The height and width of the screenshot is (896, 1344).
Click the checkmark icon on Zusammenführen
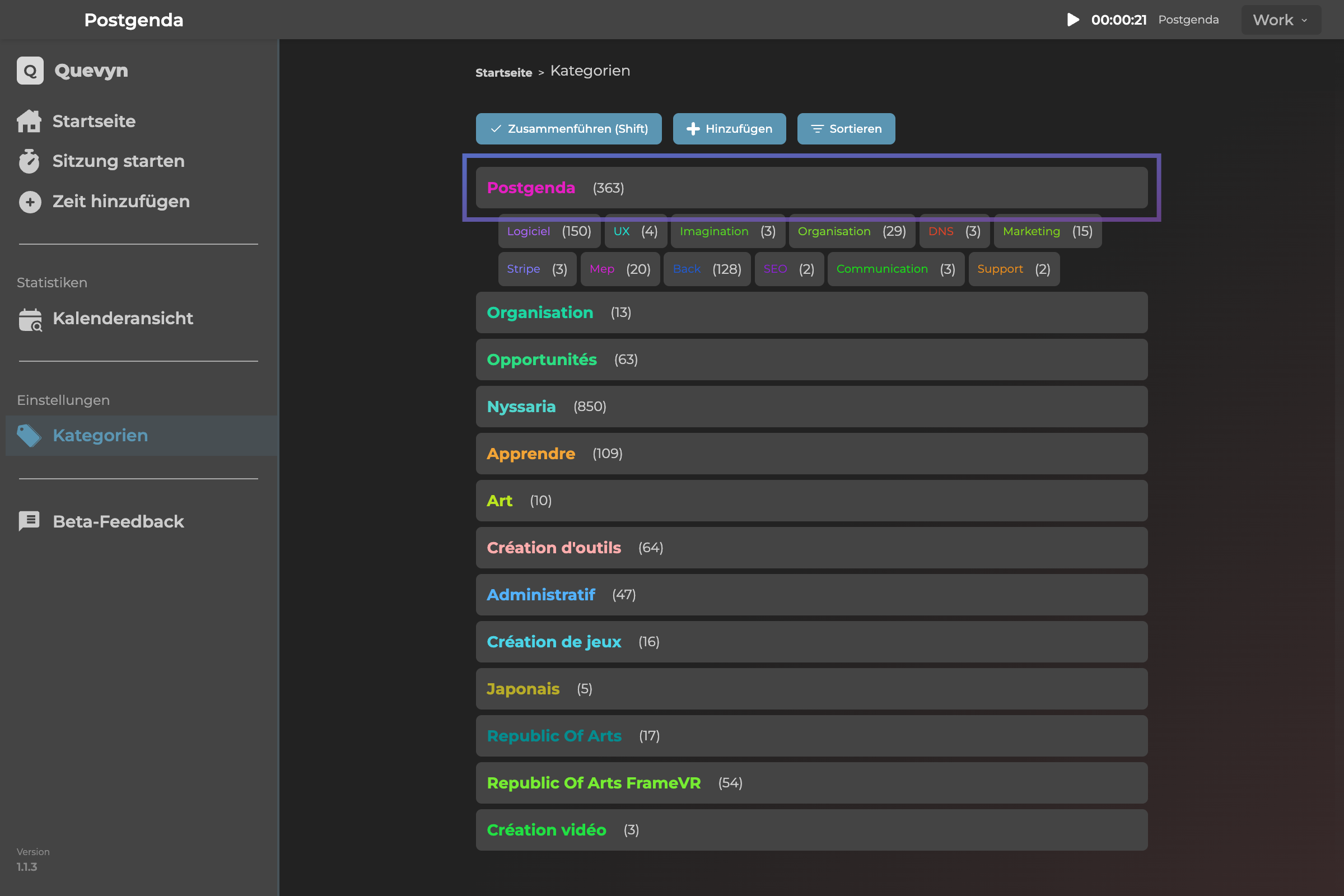496,129
